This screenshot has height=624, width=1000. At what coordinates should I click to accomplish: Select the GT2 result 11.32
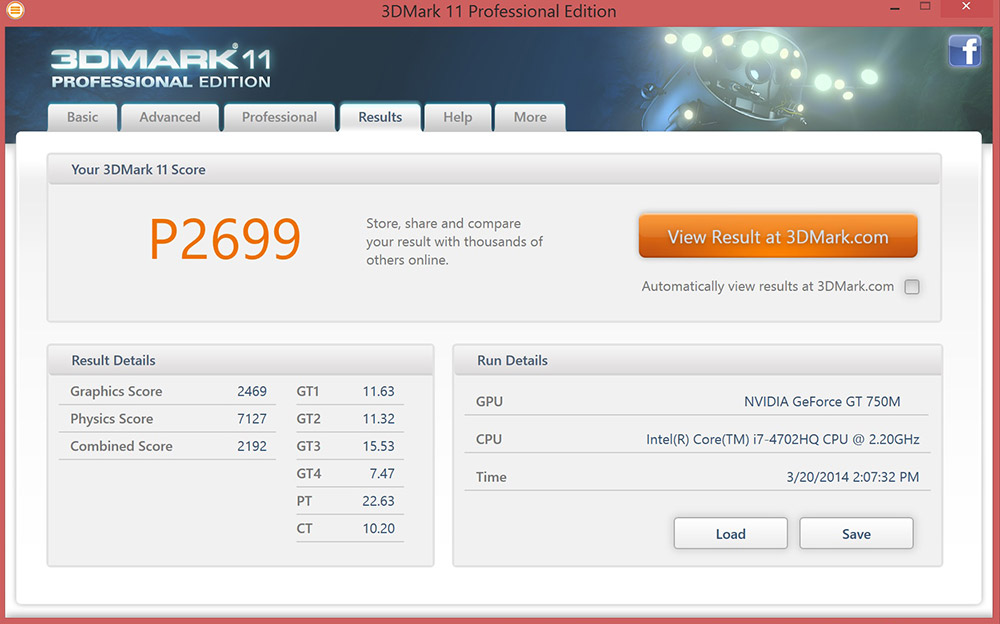[379, 419]
